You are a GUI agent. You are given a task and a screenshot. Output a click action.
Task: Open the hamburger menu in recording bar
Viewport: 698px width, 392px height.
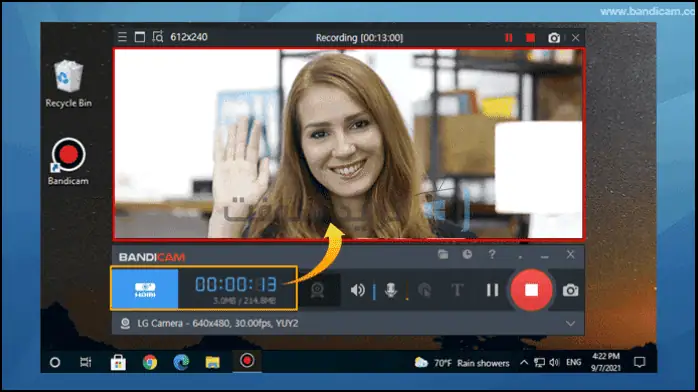pyautogui.click(x=122, y=37)
